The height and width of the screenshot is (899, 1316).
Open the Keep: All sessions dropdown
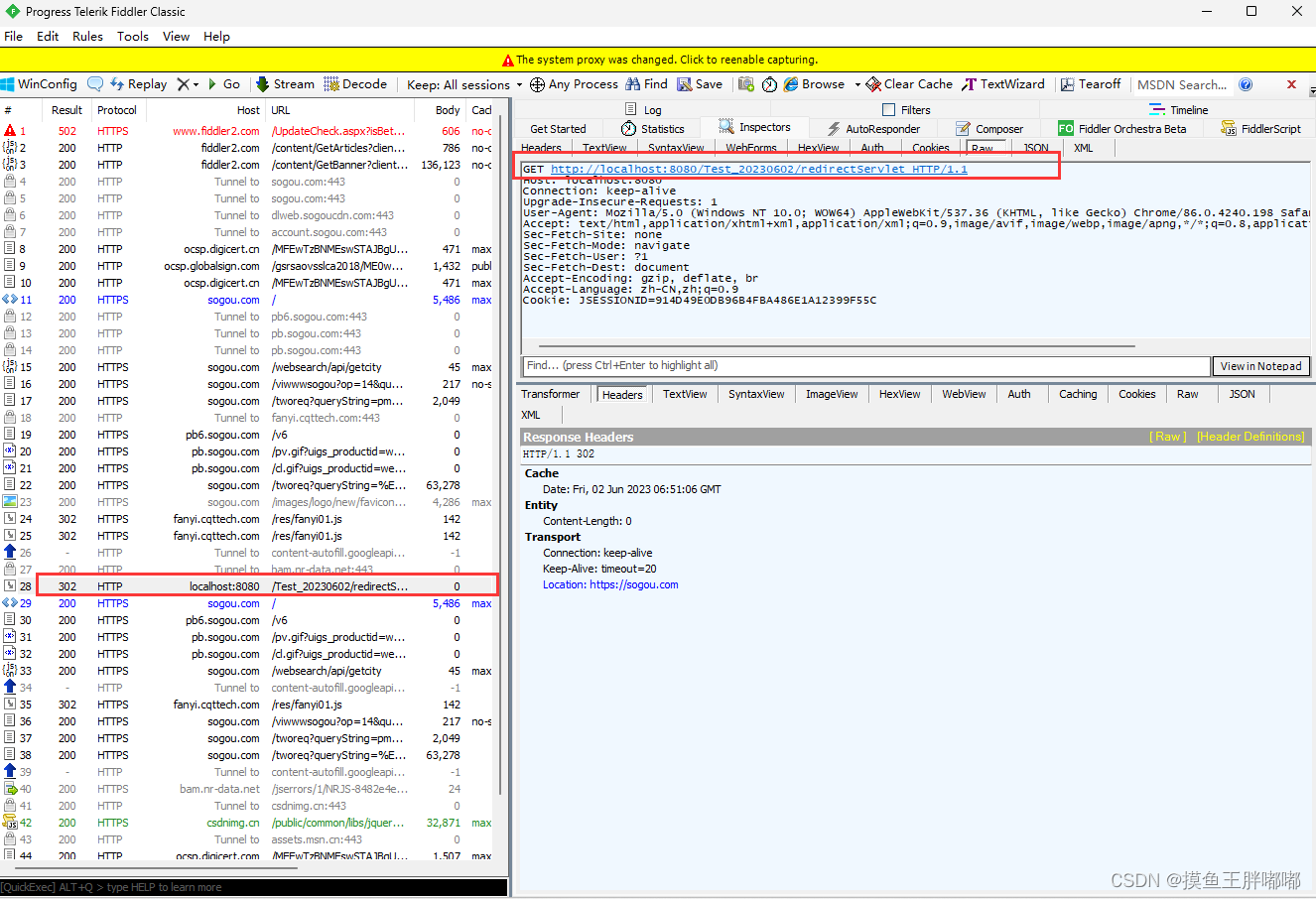tap(463, 84)
